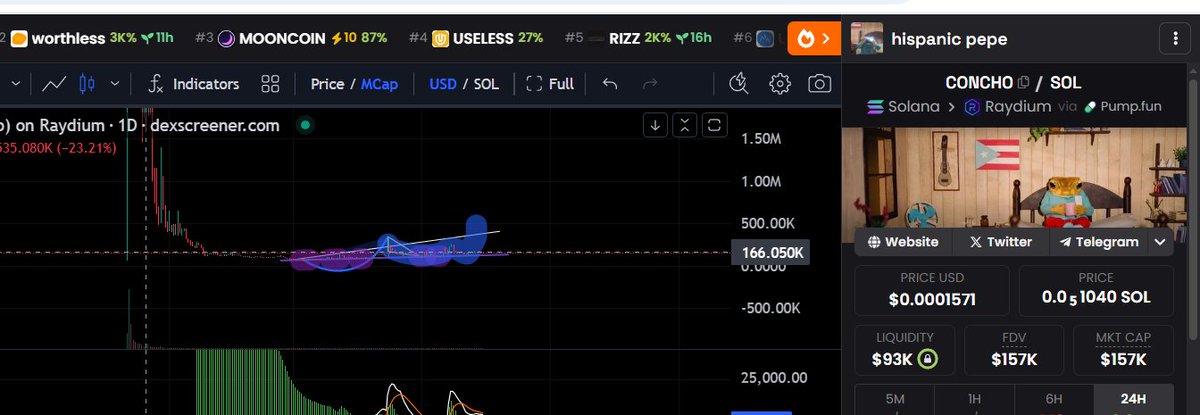Select the 5M timeframe tab
Screen dimensions: 1200x415
[x=895, y=399]
